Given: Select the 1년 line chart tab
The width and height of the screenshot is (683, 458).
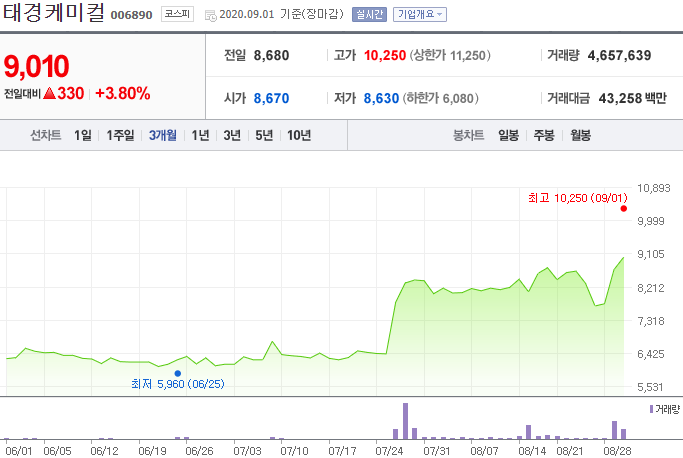Looking at the screenshot, I should [x=200, y=136].
